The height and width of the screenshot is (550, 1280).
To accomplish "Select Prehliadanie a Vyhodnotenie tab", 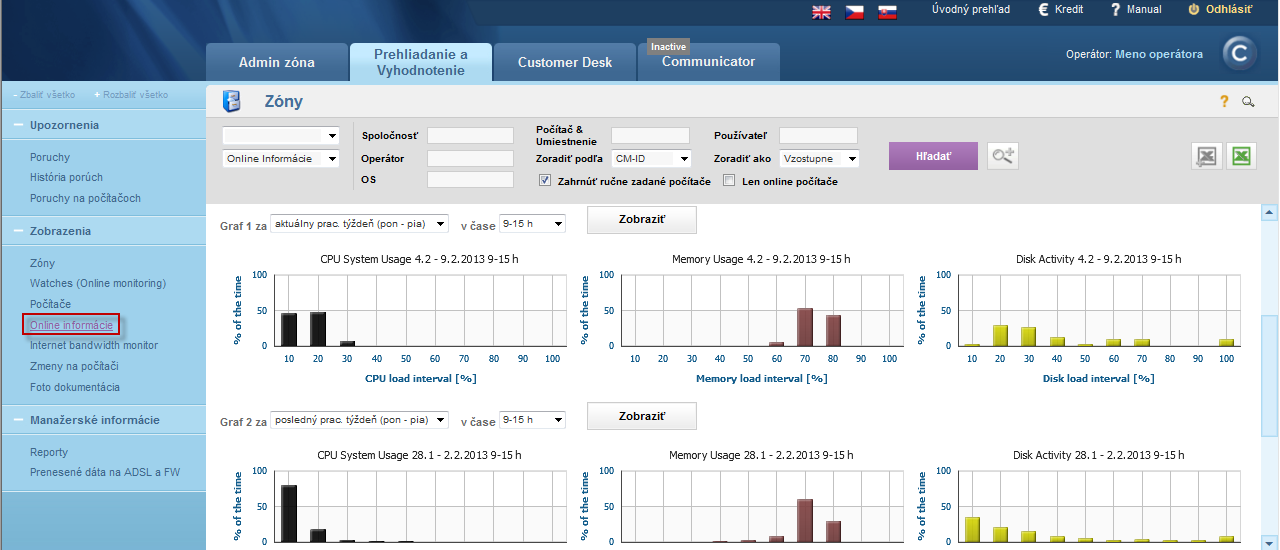I will [421, 62].
